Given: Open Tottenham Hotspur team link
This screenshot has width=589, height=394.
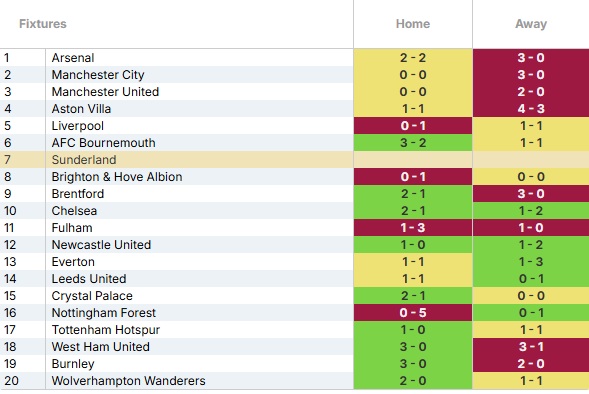Looking at the screenshot, I should point(106,330).
